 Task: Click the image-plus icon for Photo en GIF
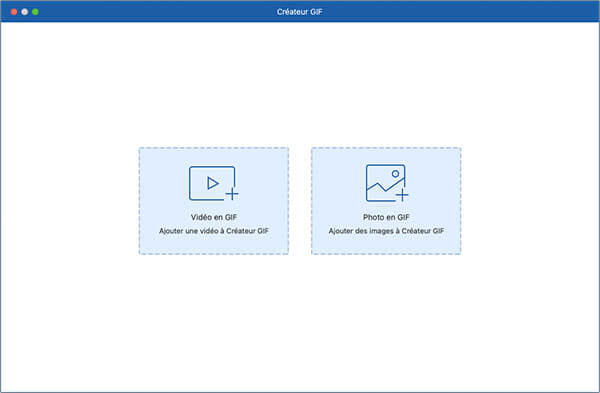(x=386, y=183)
